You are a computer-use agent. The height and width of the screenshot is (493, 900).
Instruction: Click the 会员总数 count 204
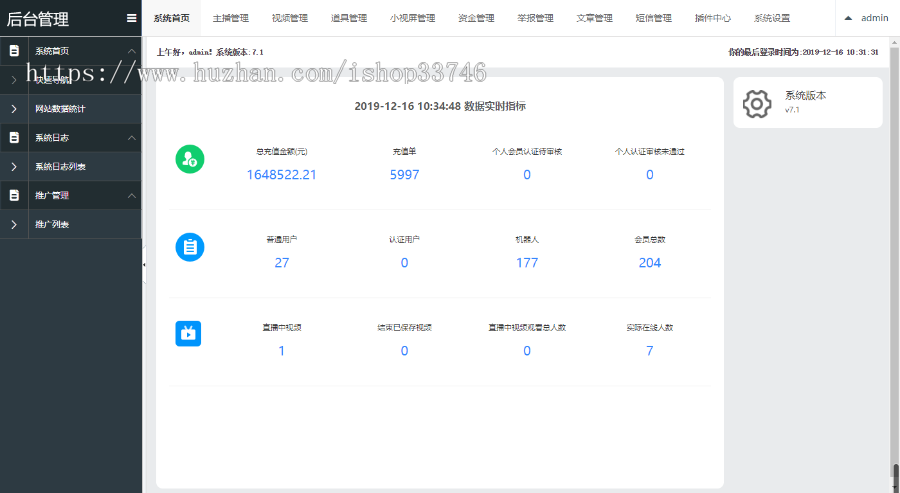click(x=650, y=263)
